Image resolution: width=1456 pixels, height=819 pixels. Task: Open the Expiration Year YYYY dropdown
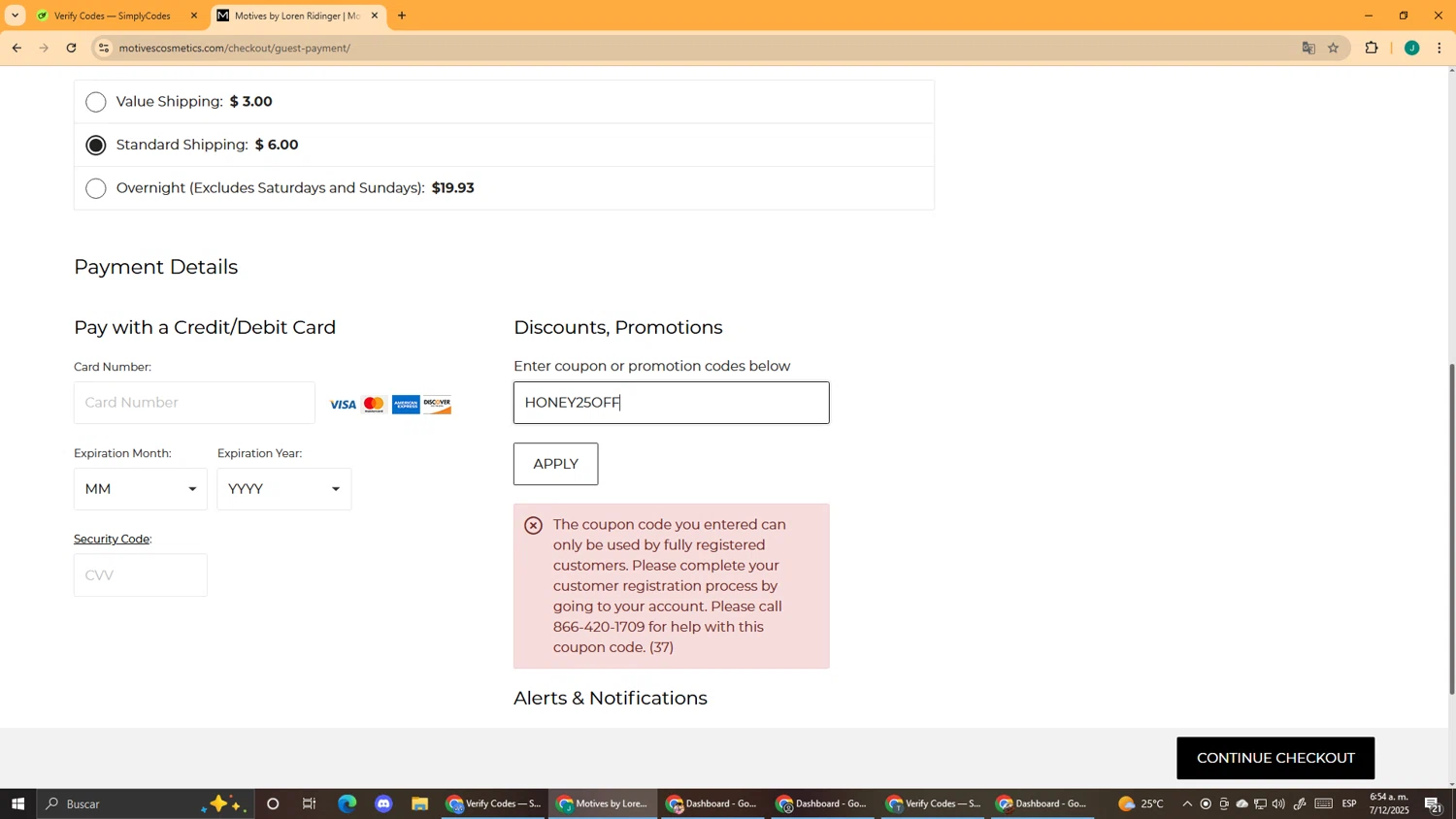tap(284, 489)
